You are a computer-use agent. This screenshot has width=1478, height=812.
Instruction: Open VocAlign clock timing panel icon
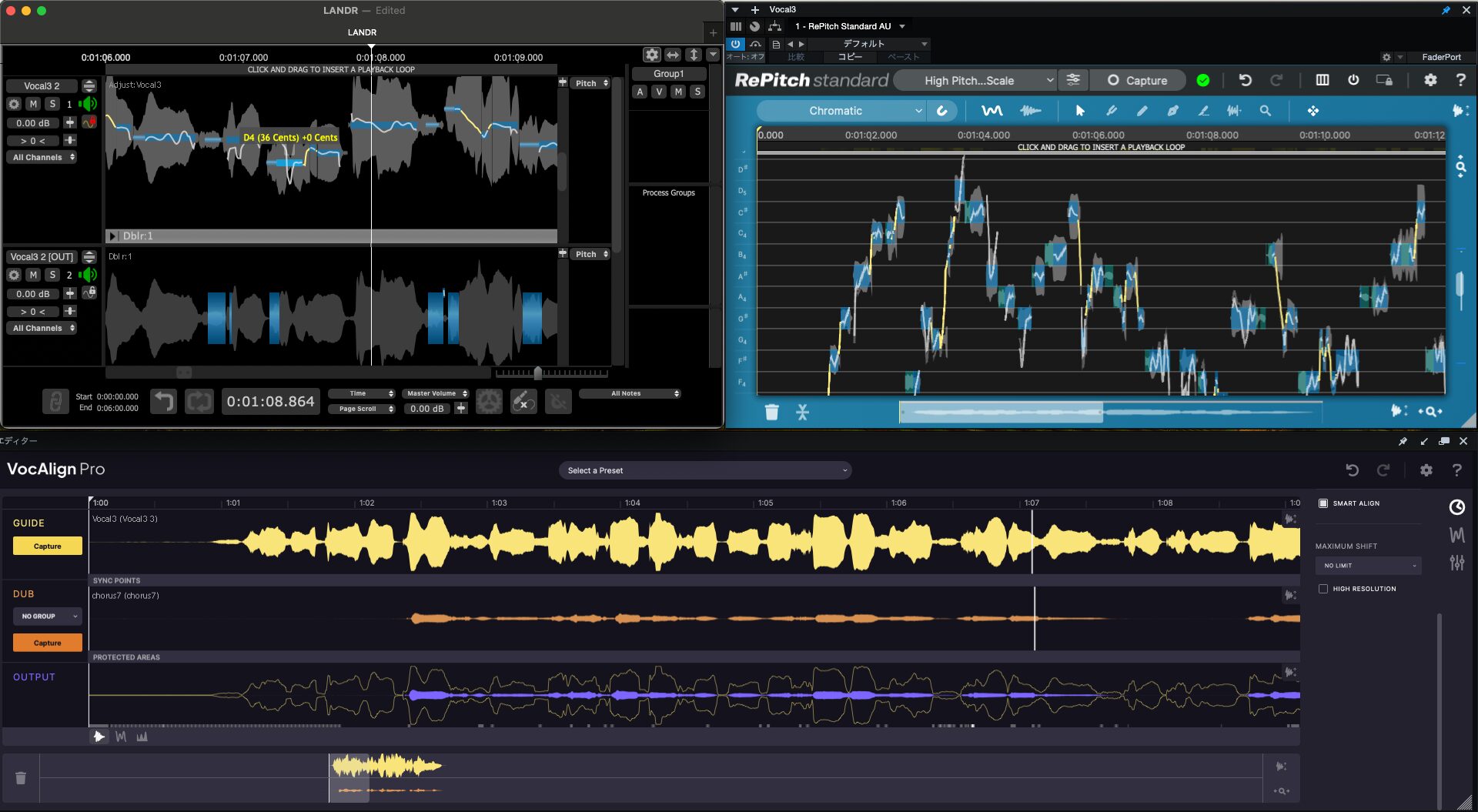(1456, 507)
